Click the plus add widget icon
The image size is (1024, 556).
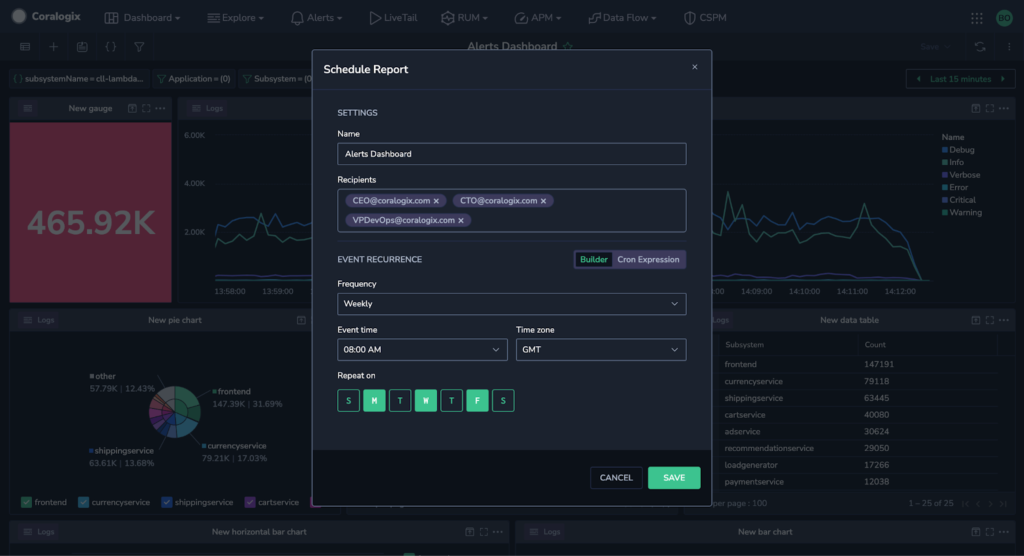[x=54, y=47]
